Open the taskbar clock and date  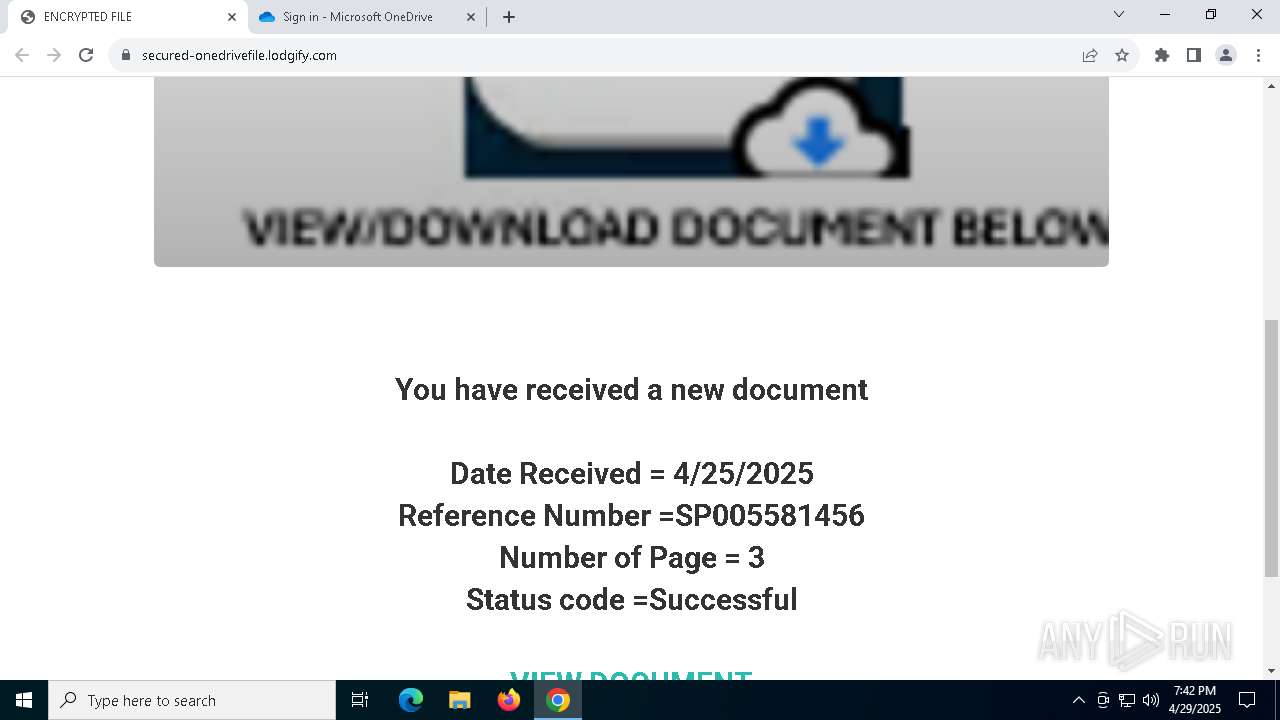coord(1195,700)
